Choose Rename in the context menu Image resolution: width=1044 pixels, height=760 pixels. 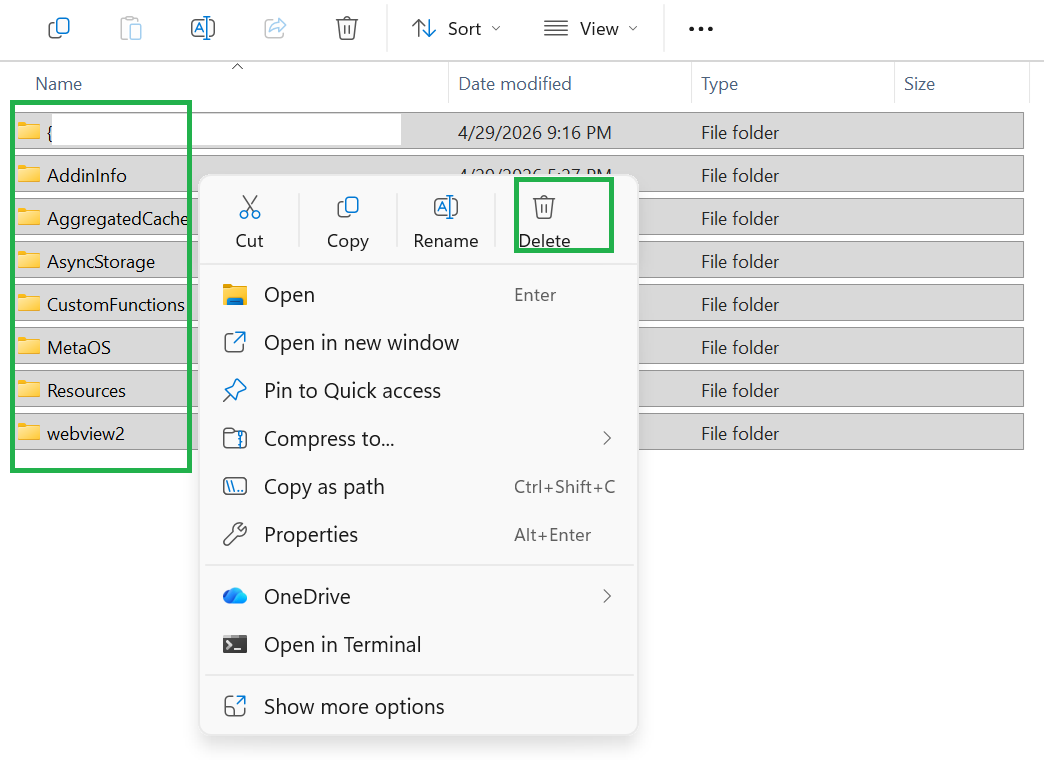pos(445,222)
